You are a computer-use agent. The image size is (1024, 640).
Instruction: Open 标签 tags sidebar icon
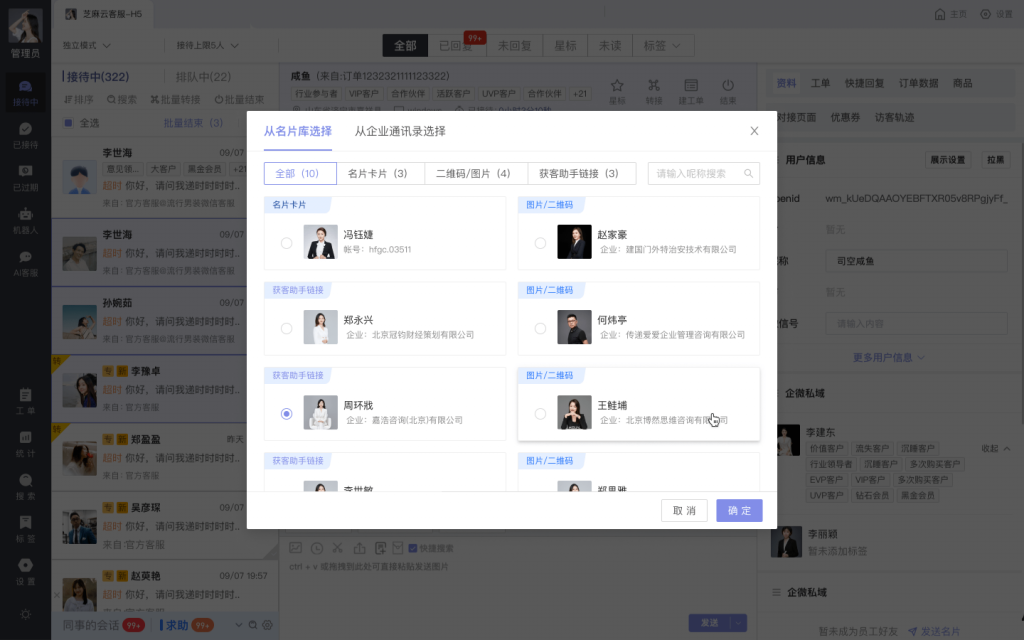[x=25, y=529]
